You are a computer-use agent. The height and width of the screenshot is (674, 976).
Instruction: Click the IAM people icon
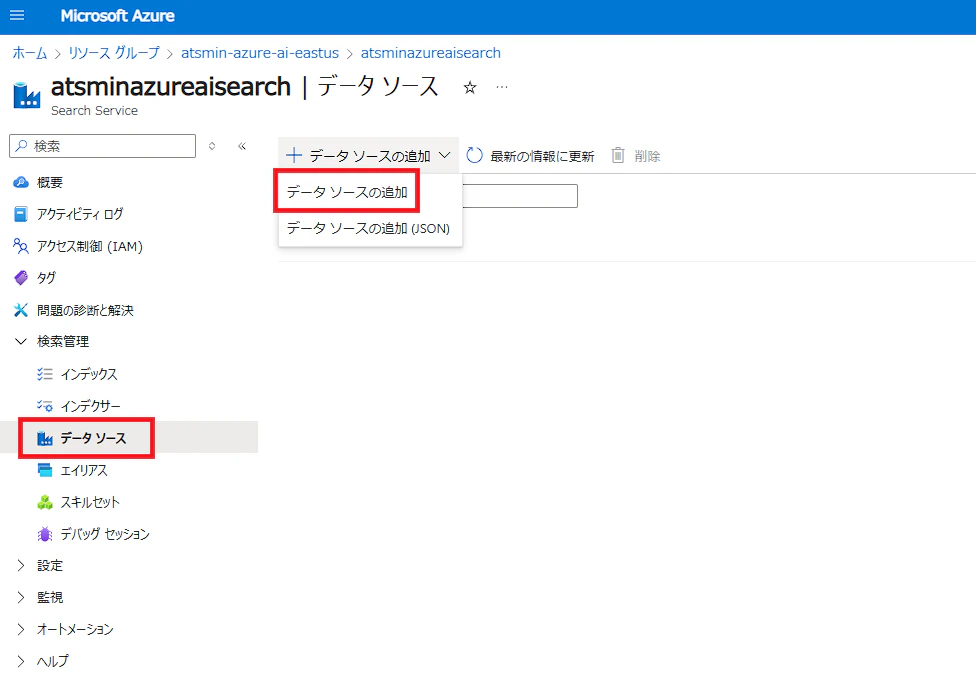[x=21, y=246]
